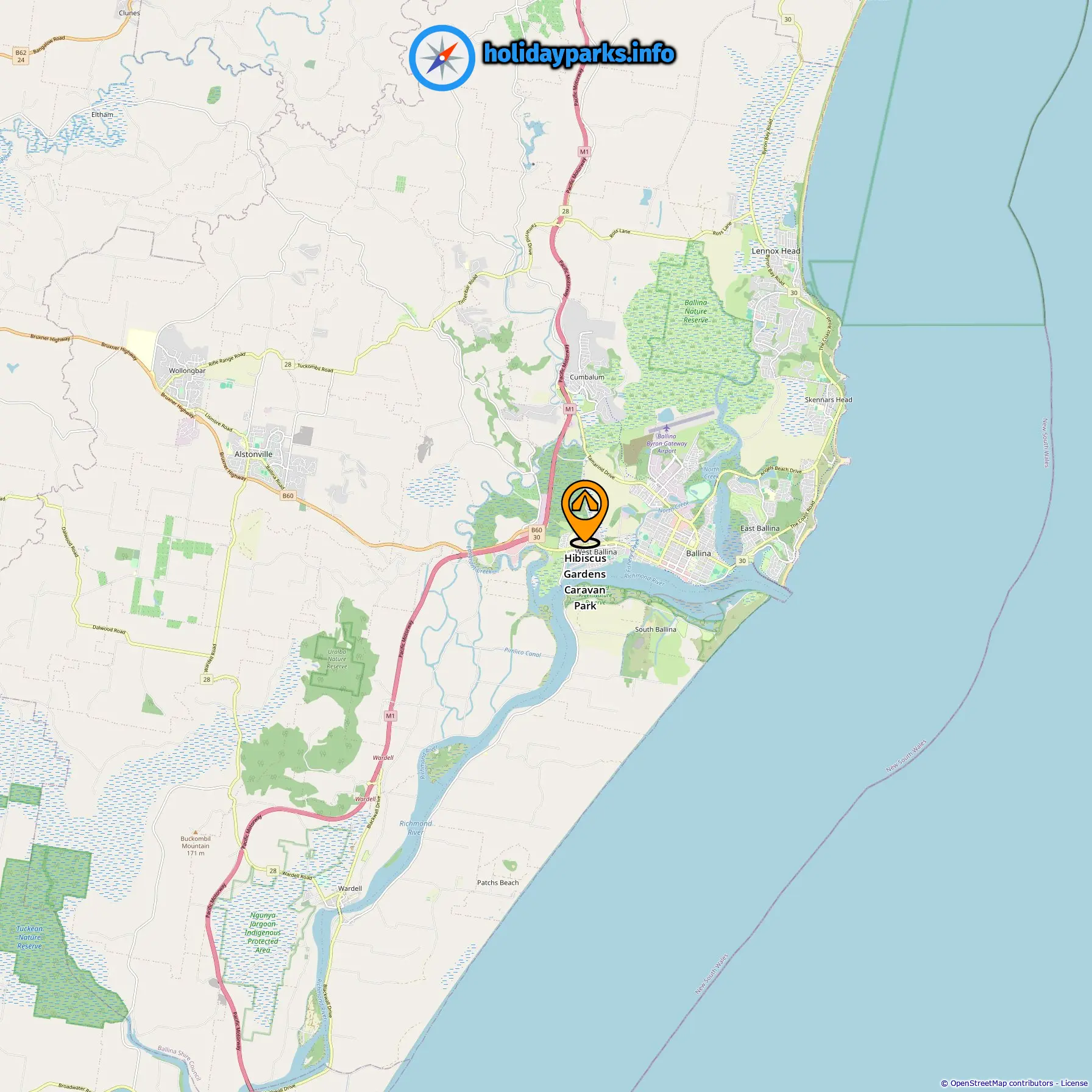
Task: Click the Hibiscus Gardens Caravan Park label
Action: pyautogui.click(x=585, y=582)
